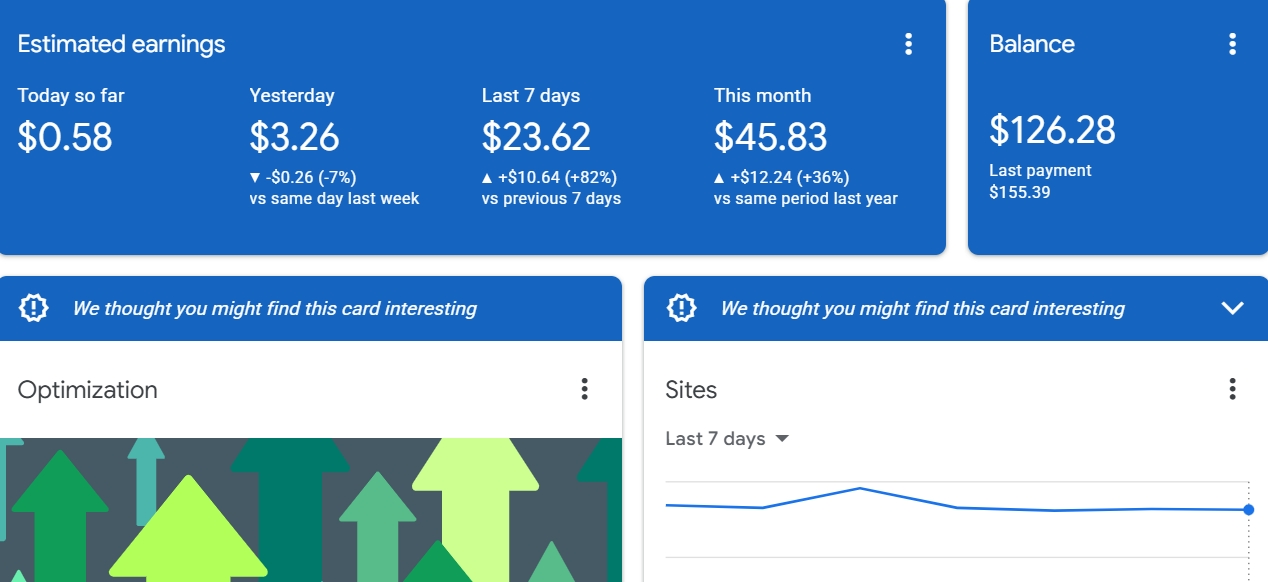Viewport: 1268px width, 582px height.
Task: Click the Estimated earnings heading
Action: coord(121,44)
